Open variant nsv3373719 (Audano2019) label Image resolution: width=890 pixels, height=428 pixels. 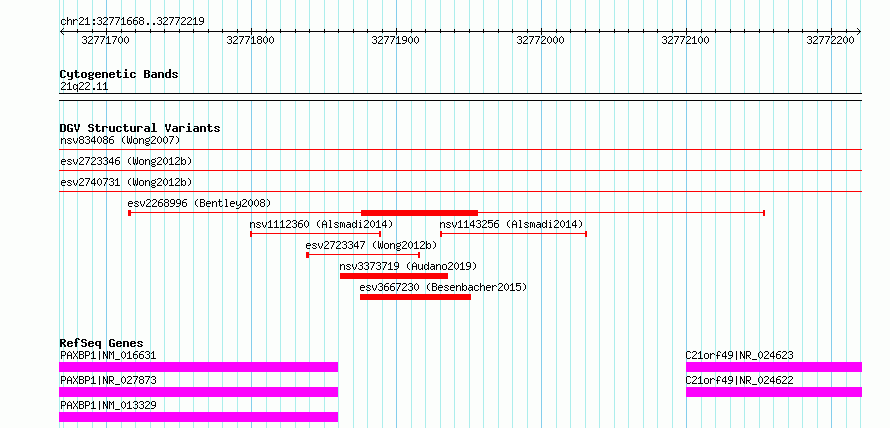point(408,266)
